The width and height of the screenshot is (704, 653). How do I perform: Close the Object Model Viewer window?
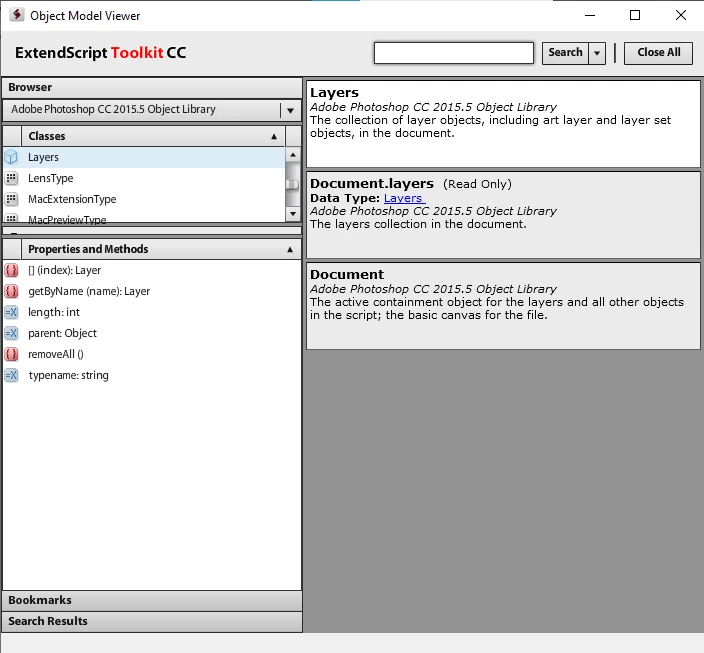pyautogui.click(x=681, y=15)
